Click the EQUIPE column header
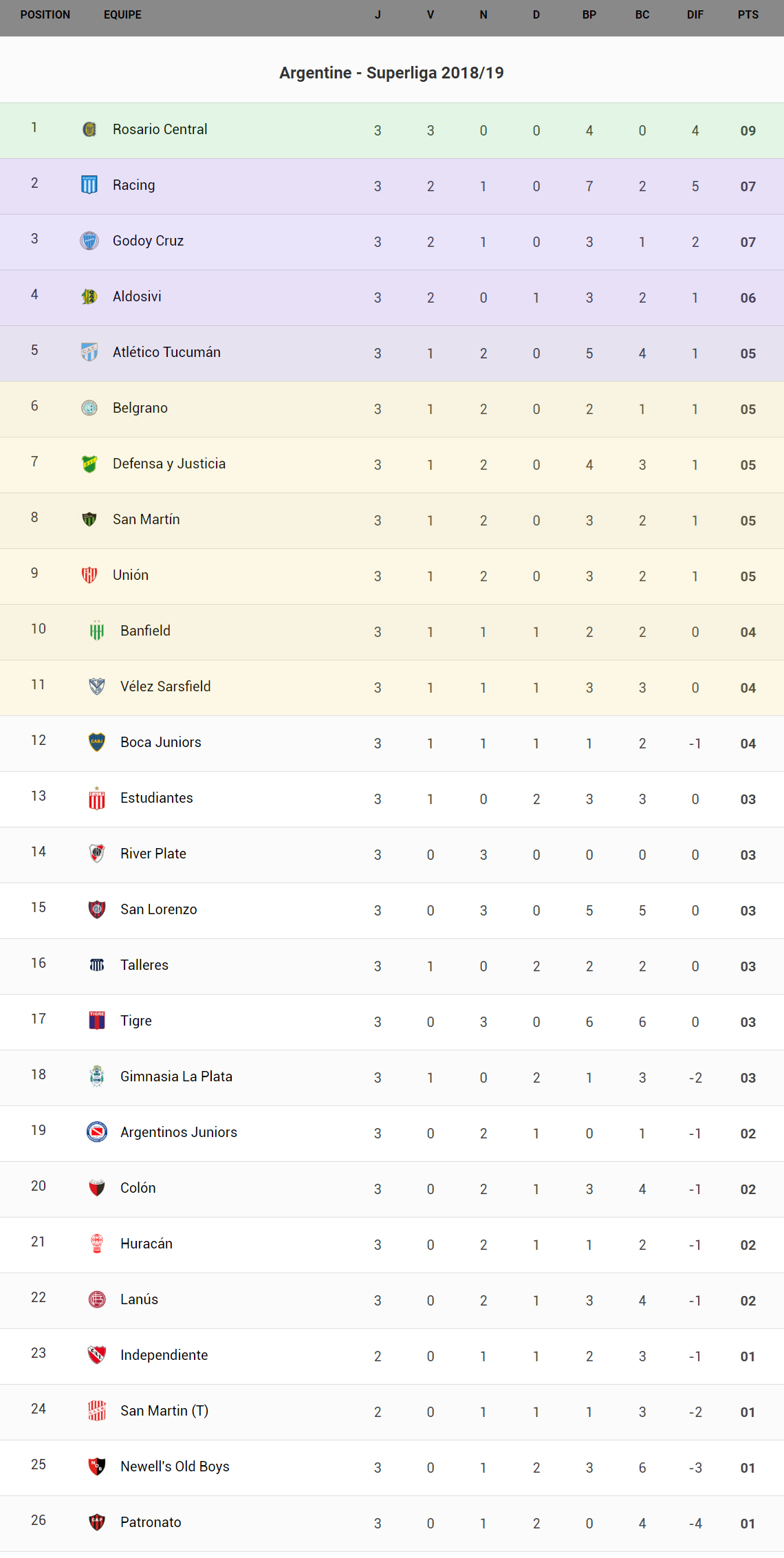 tap(122, 15)
